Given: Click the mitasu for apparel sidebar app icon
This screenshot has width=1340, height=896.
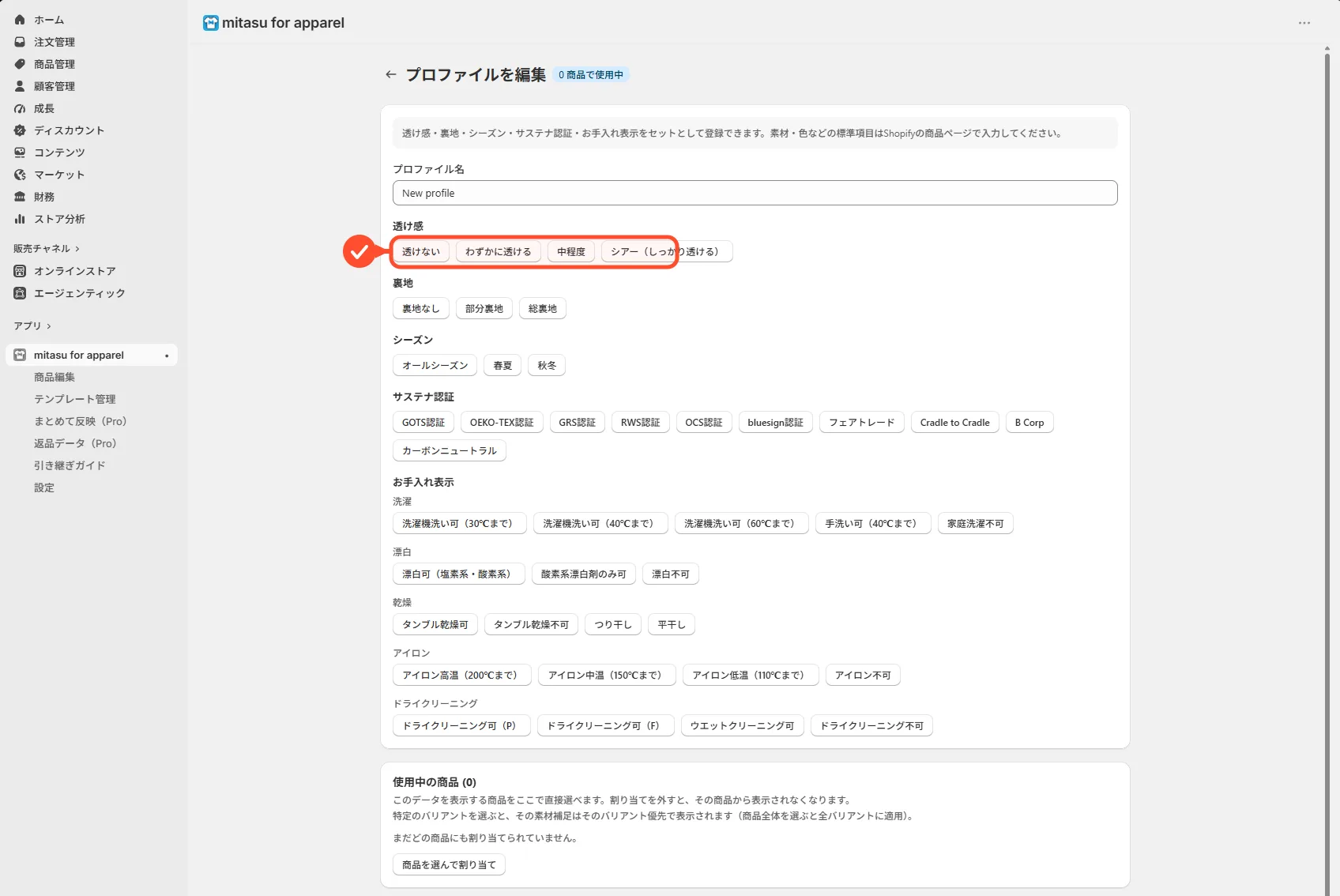Looking at the screenshot, I should (20, 356).
